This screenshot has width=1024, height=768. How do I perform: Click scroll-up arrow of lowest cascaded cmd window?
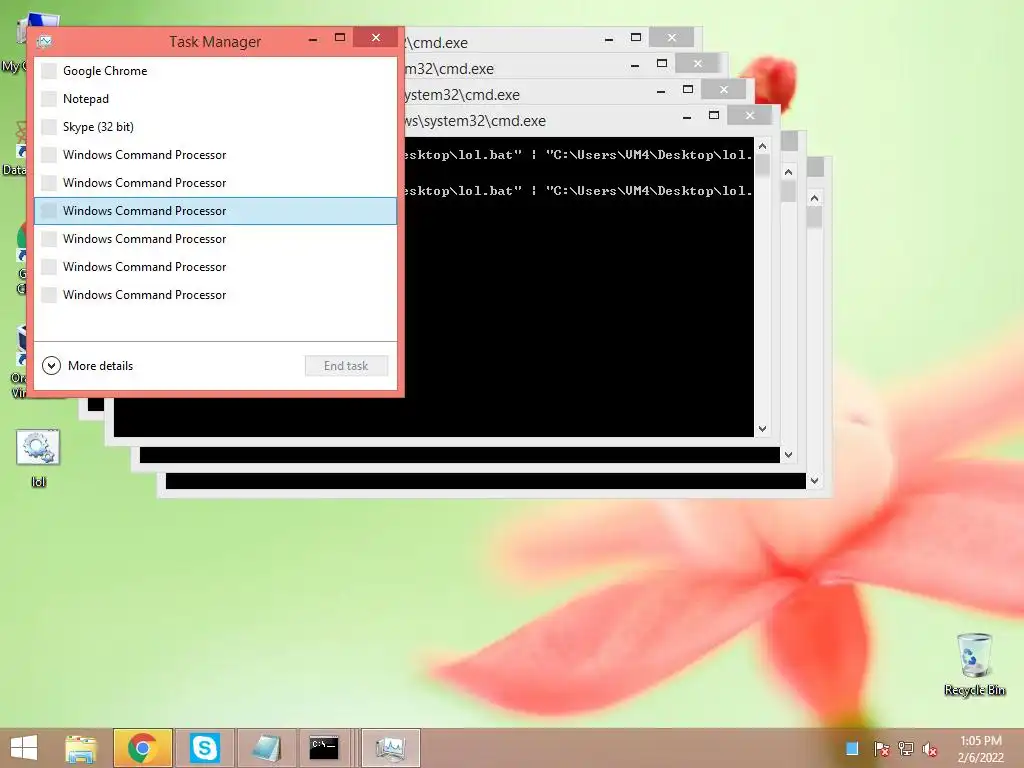(x=814, y=198)
